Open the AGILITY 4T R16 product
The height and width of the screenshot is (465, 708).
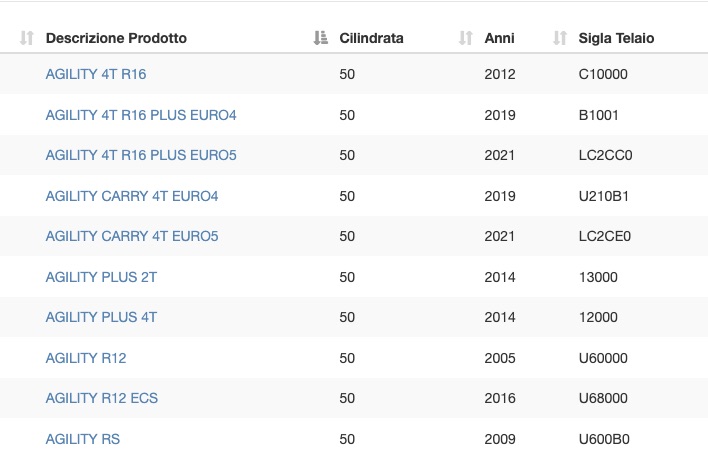pos(96,74)
